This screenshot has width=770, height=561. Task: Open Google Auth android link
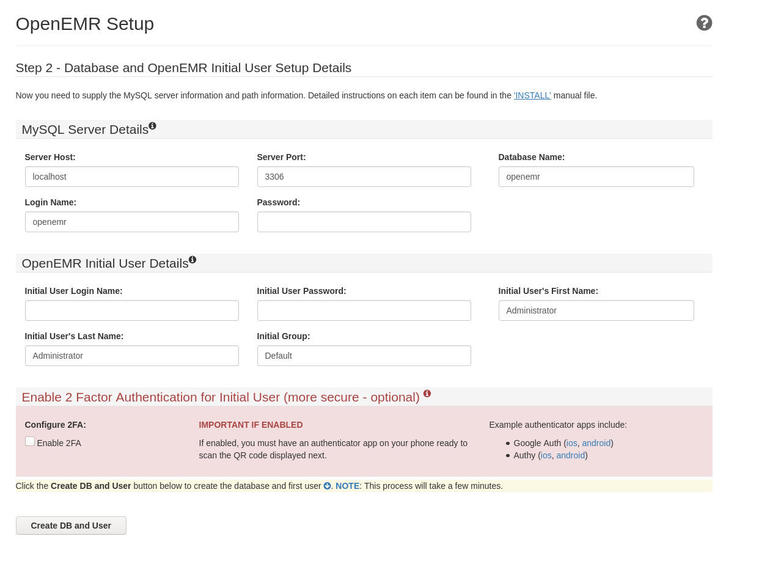[x=596, y=443]
